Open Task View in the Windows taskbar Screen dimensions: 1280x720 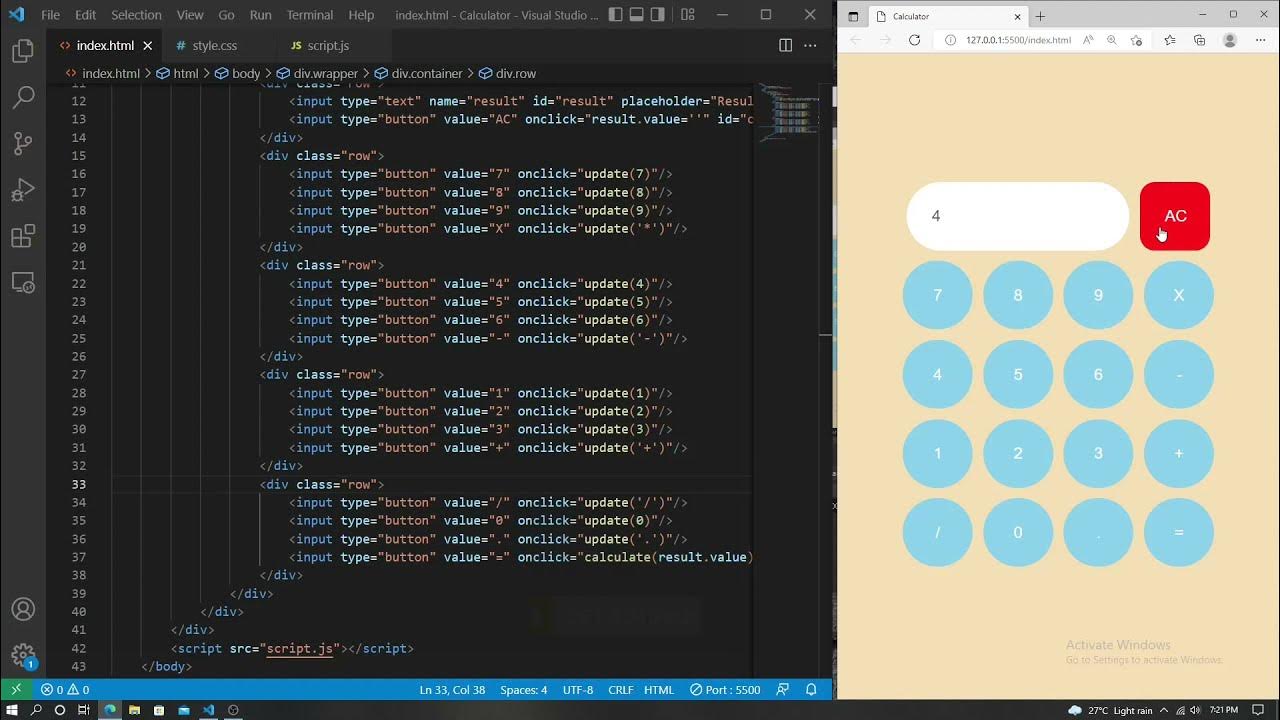point(85,710)
